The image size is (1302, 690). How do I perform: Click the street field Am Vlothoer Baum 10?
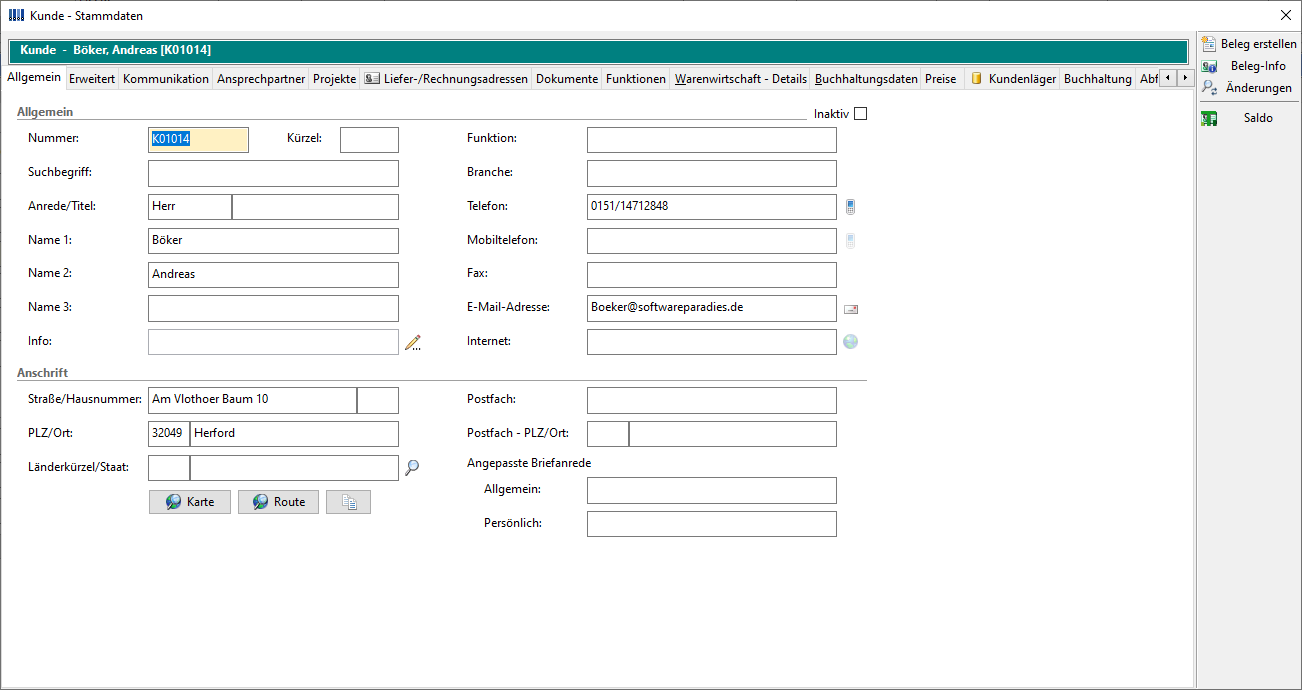pos(252,401)
